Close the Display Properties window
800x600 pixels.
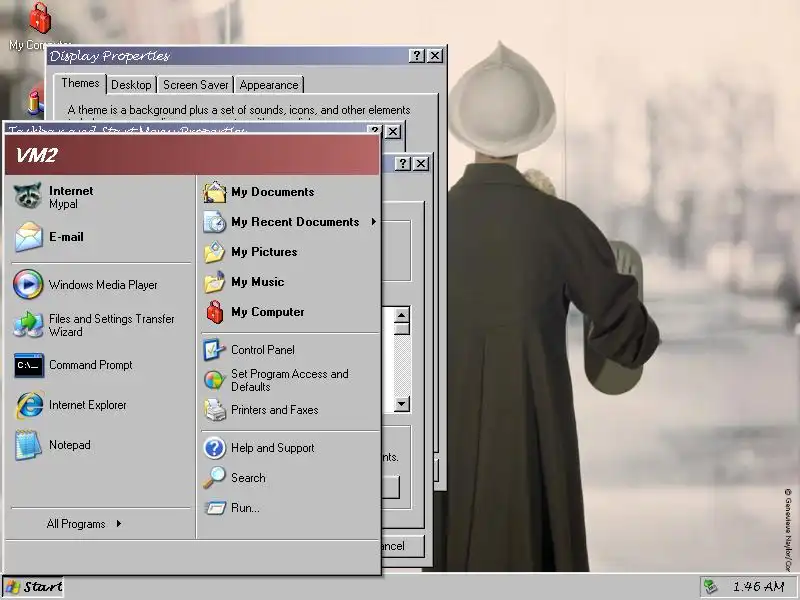[x=435, y=56]
